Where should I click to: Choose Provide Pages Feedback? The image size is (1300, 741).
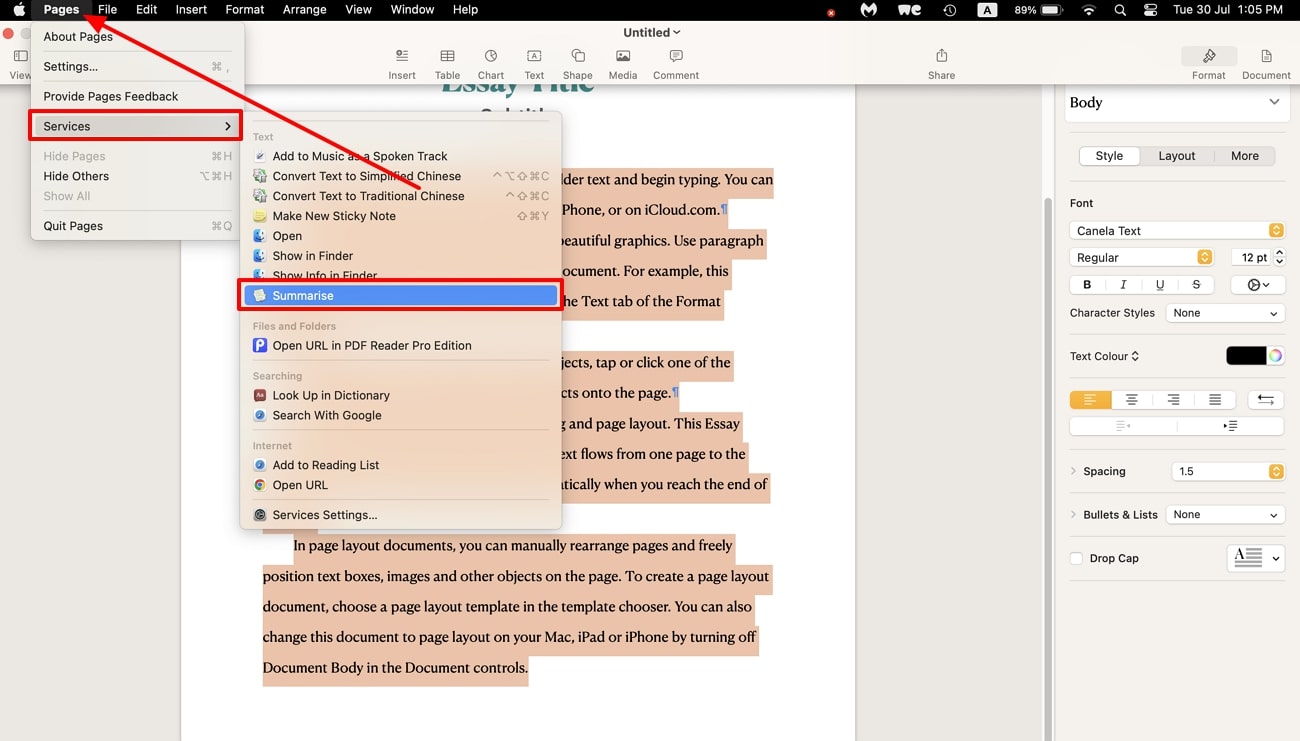coord(137,96)
